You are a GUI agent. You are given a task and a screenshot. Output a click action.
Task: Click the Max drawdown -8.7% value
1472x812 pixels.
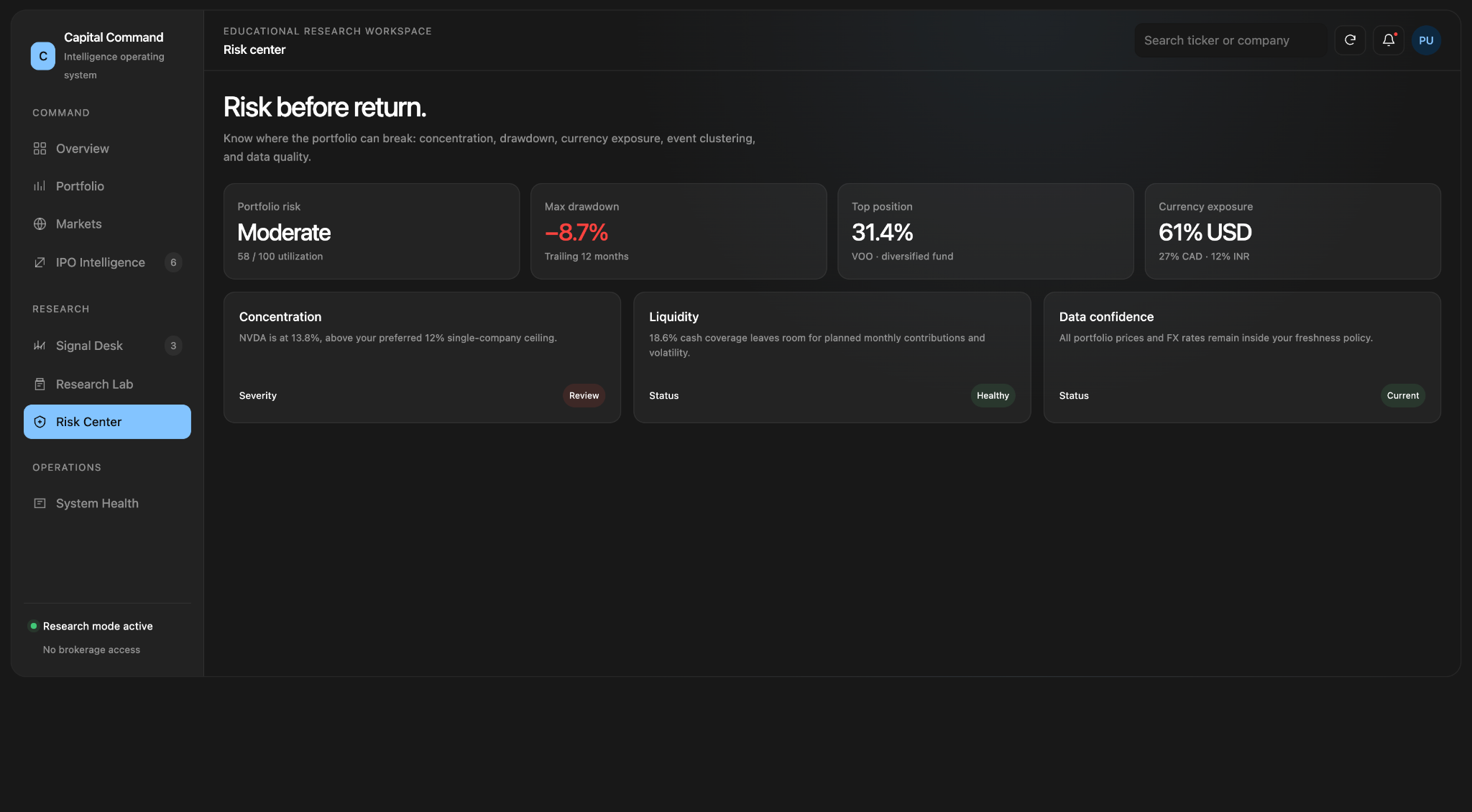click(576, 232)
